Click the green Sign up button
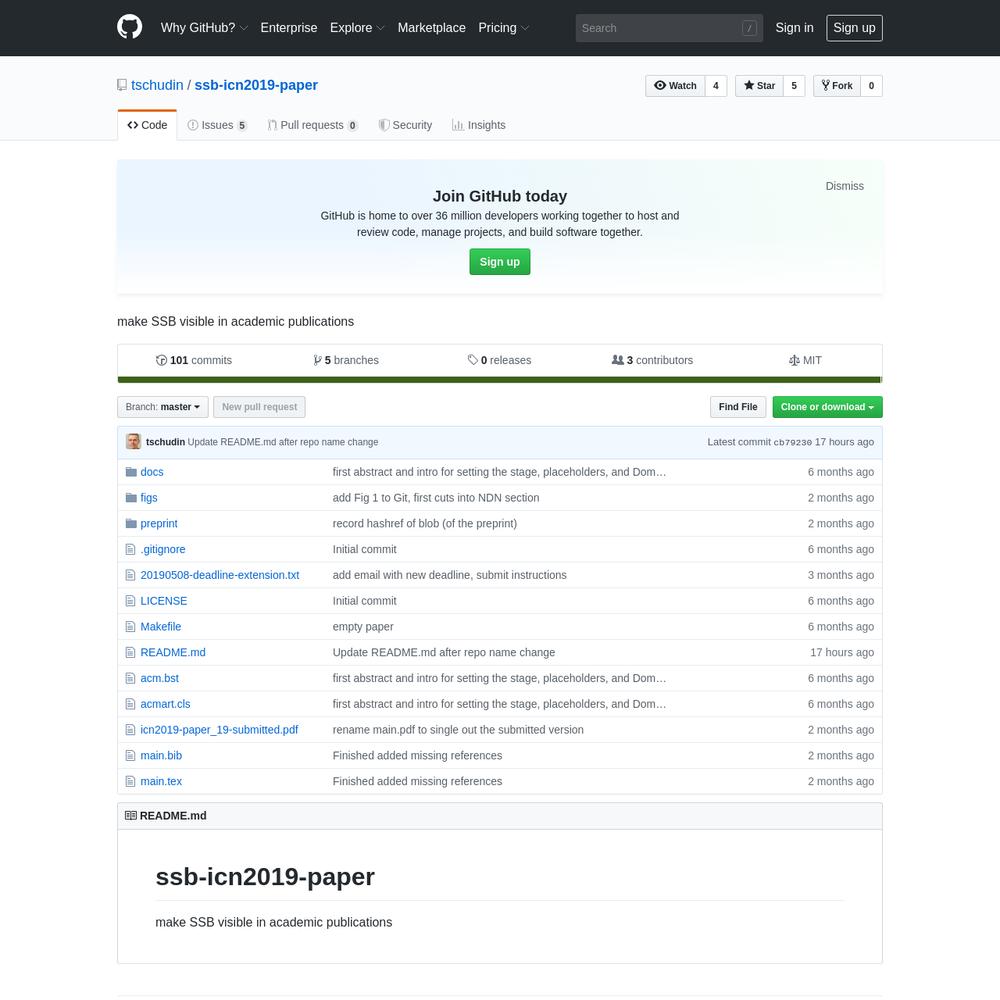Image resolution: width=1000 pixels, height=1000 pixels. (499, 261)
